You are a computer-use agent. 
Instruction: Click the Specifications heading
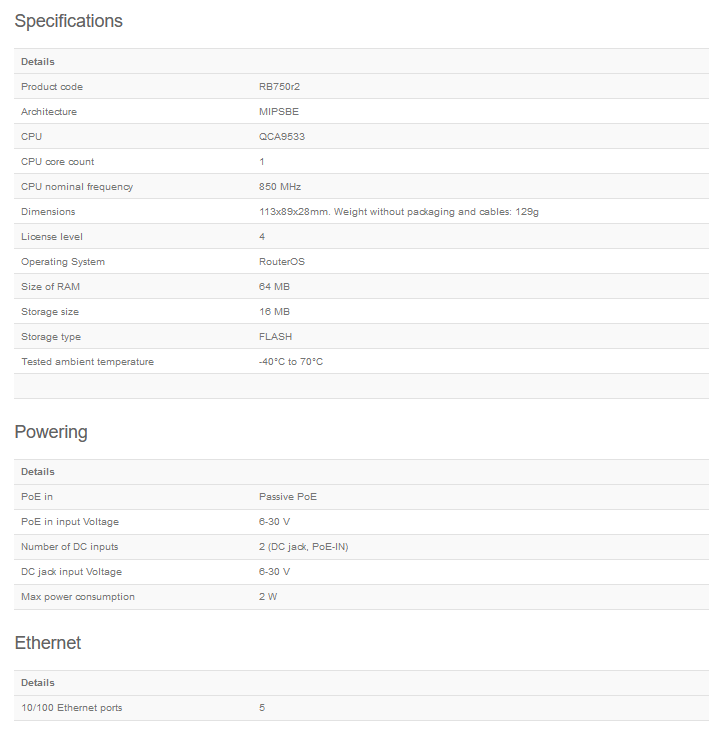pos(68,21)
